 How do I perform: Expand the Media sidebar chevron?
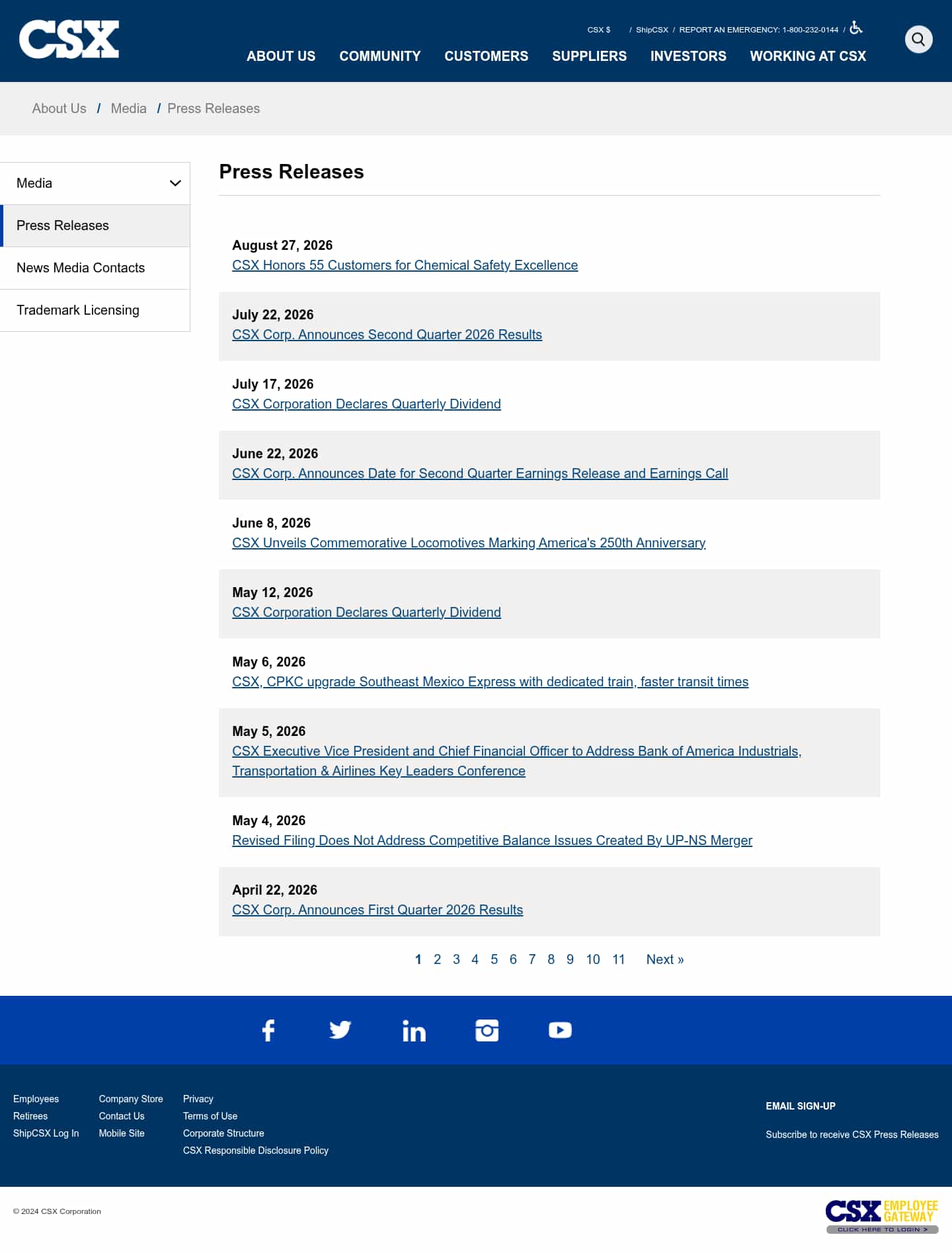click(x=175, y=183)
